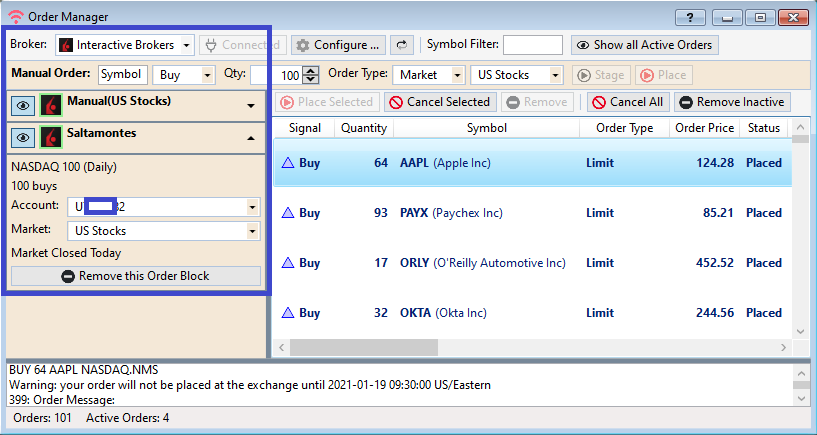The height and width of the screenshot is (435, 817).
Task: Click the Interactive Brokers logo next to Saltamontes
Action: pos(51,137)
